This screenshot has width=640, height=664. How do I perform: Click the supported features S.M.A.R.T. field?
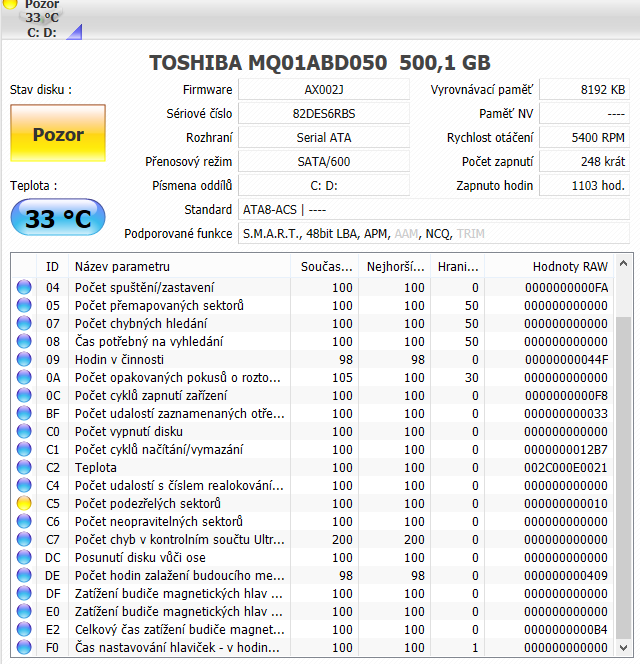[x=434, y=233]
